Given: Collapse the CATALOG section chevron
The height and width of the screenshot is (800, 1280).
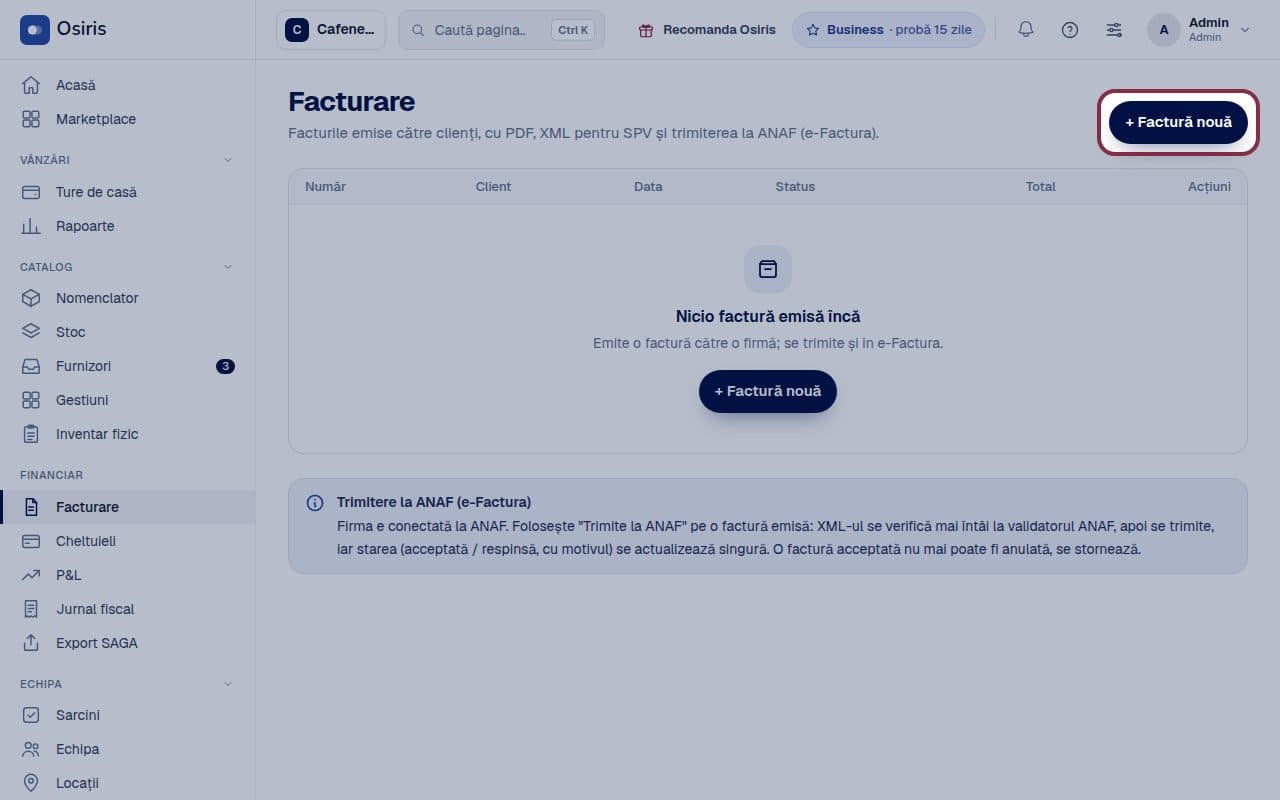Looking at the screenshot, I should (227, 267).
